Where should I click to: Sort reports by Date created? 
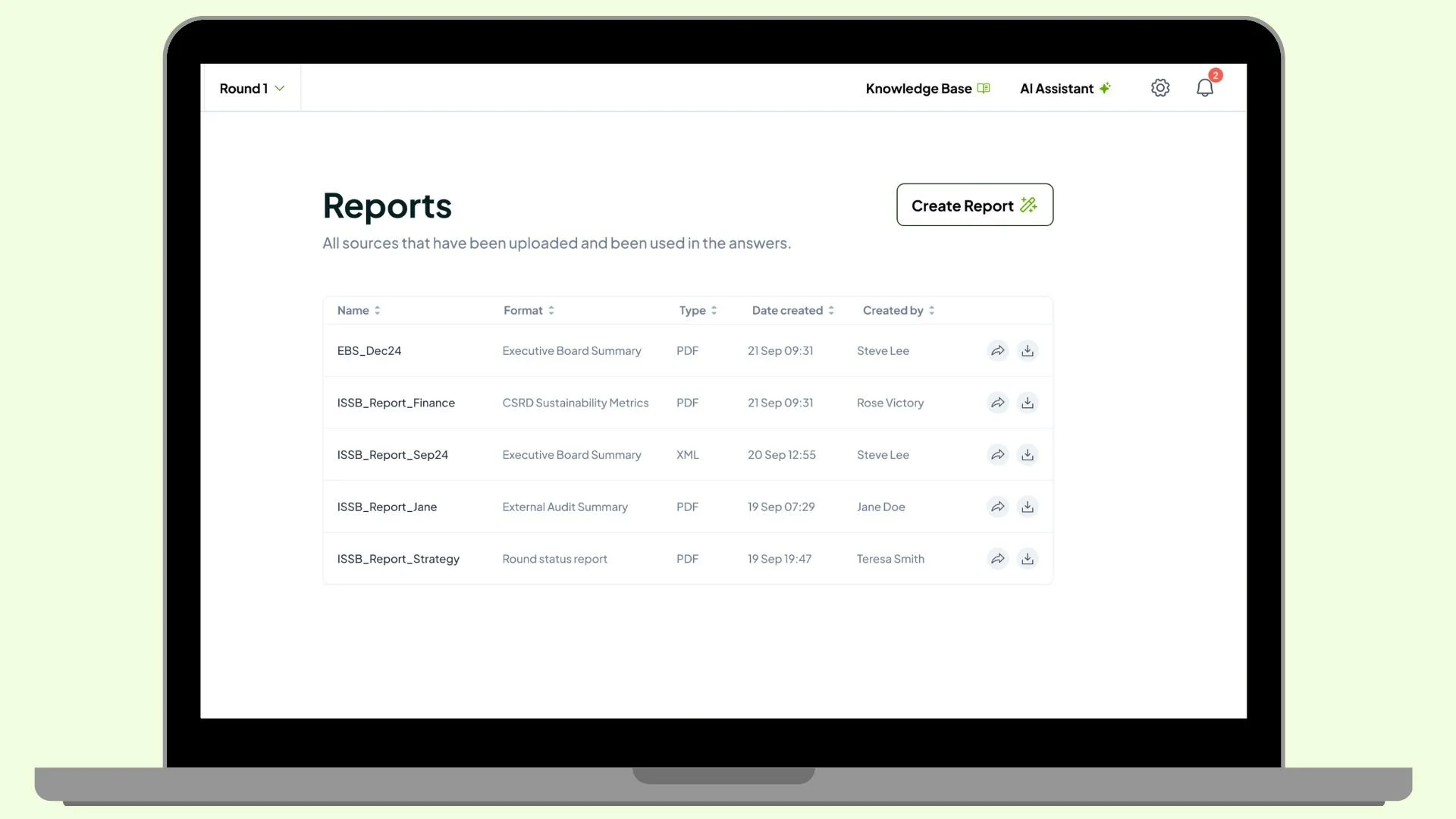coord(792,310)
